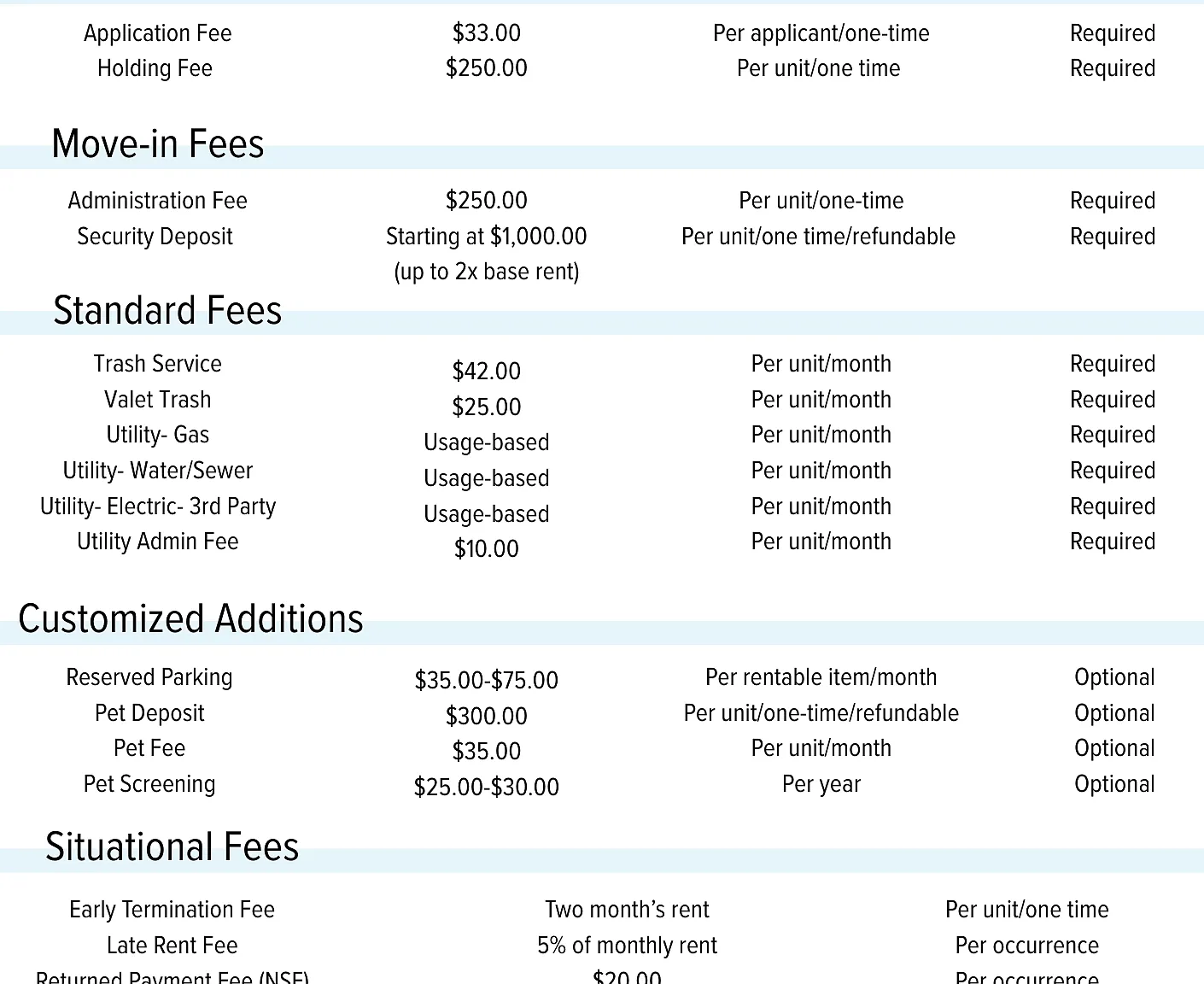Select the Administration Fee row label
Image resolution: width=1204 pixels, height=984 pixels.
pos(158,201)
